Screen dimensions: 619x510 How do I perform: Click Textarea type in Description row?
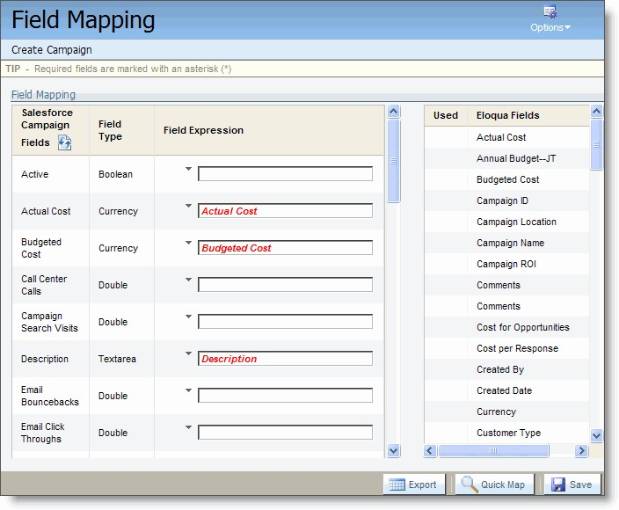tap(117, 359)
